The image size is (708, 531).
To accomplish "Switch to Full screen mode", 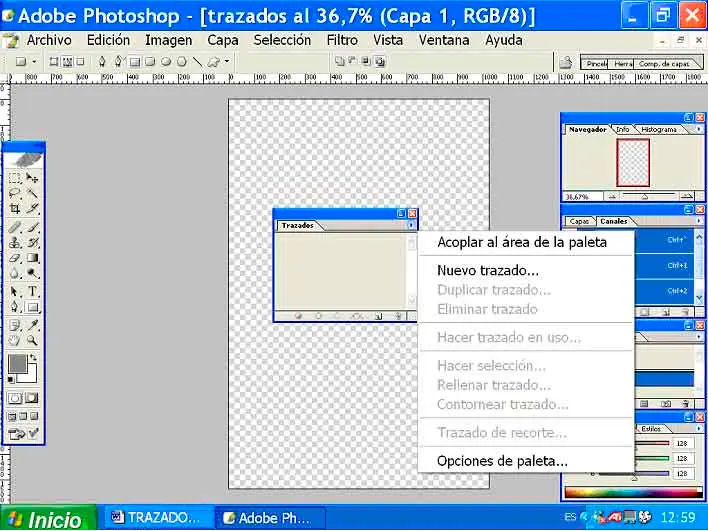I will tap(34, 416).
